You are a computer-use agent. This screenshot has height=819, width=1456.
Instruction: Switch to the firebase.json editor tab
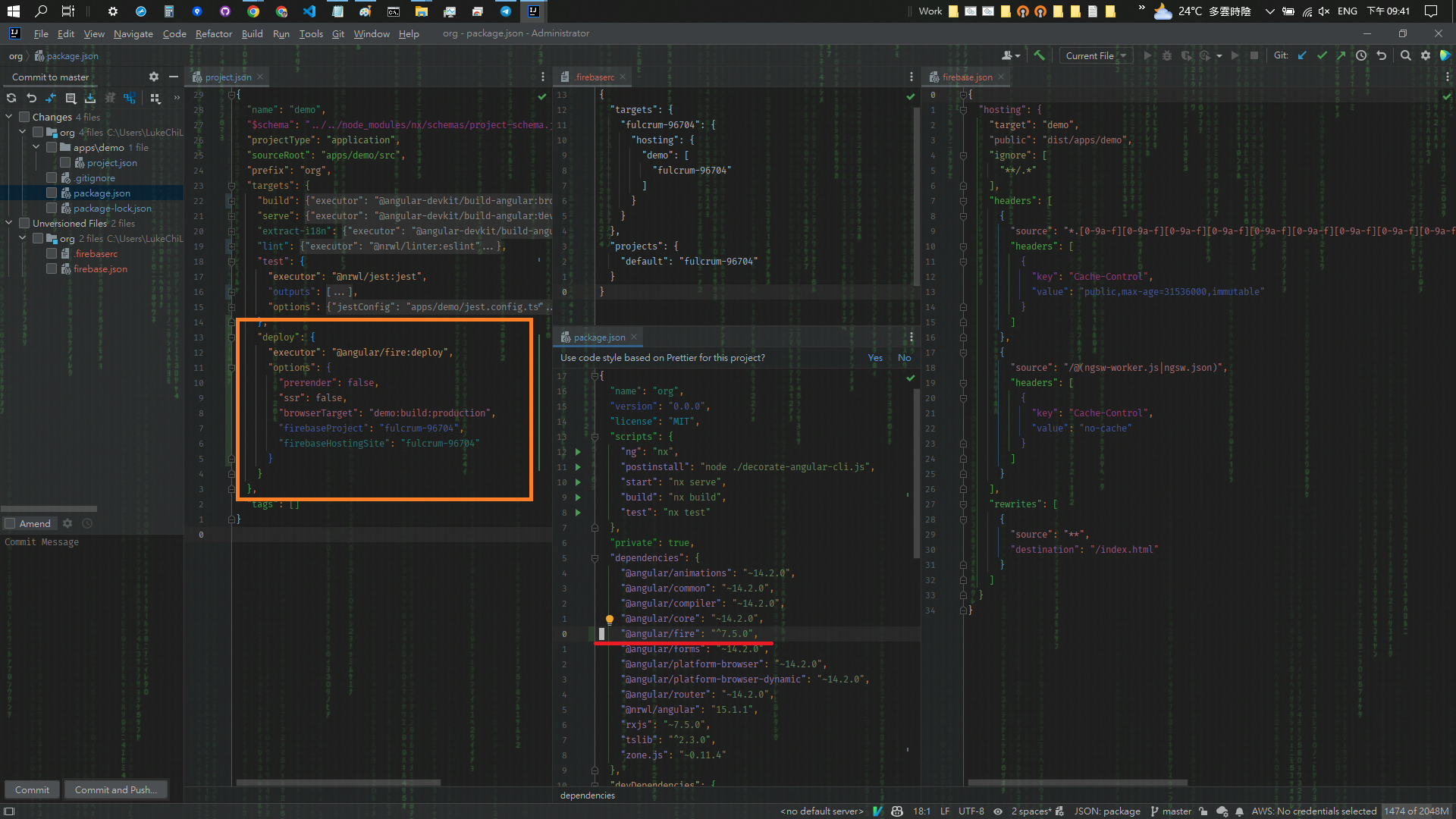tap(967, 77)
